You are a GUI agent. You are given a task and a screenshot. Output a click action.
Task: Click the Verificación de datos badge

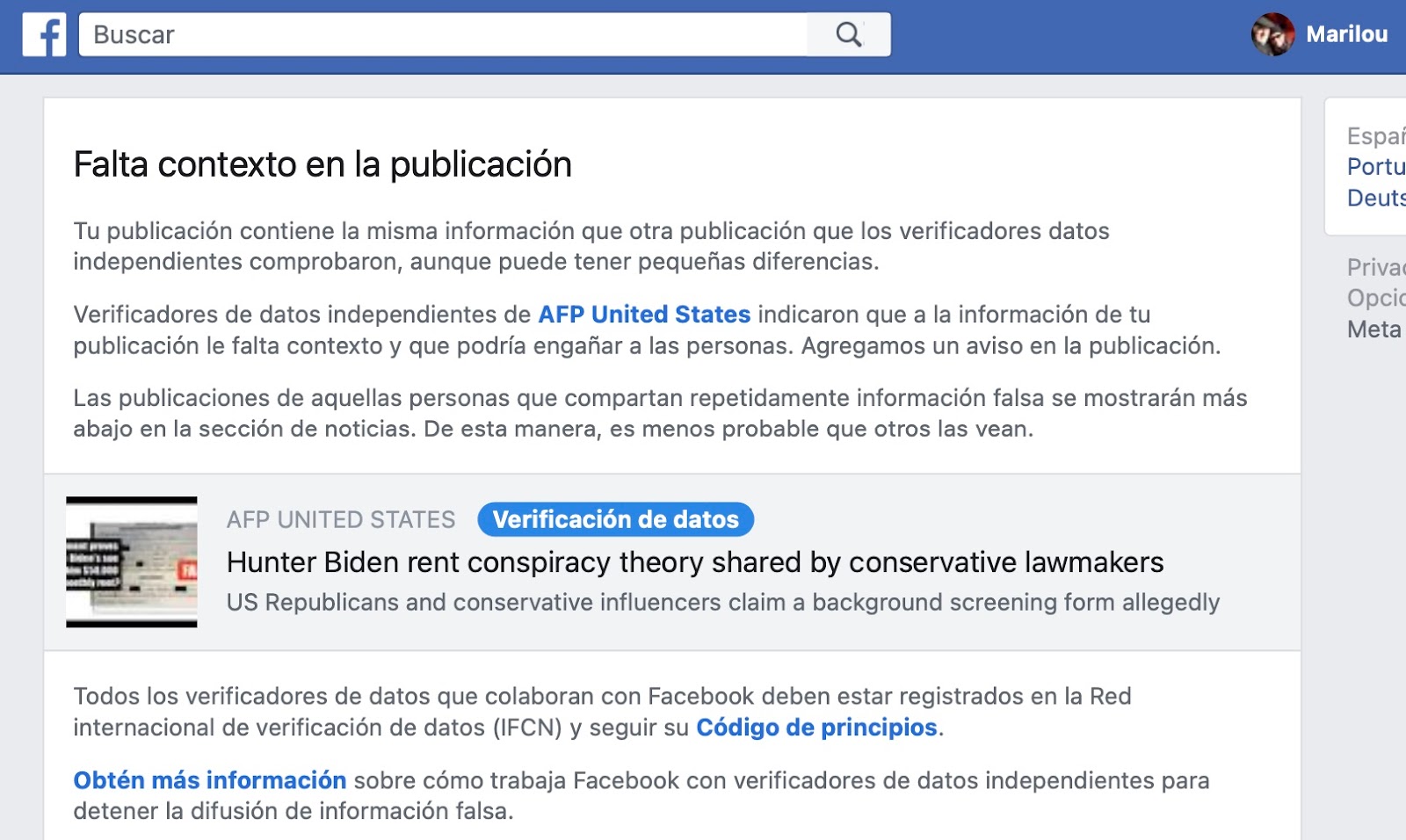click(x=615, y=519)
